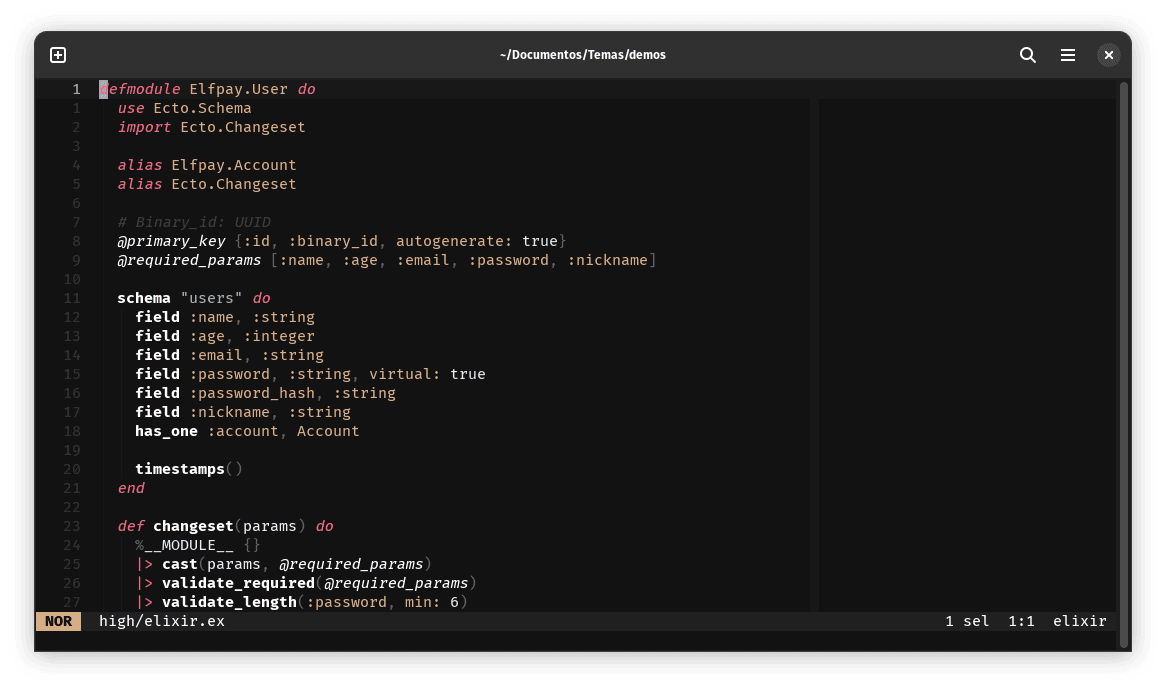Viewport: 1166px width, 689px height.
Task: Click 'use' in the use Ecto.Schema line
Action: [x=131, y=109]
